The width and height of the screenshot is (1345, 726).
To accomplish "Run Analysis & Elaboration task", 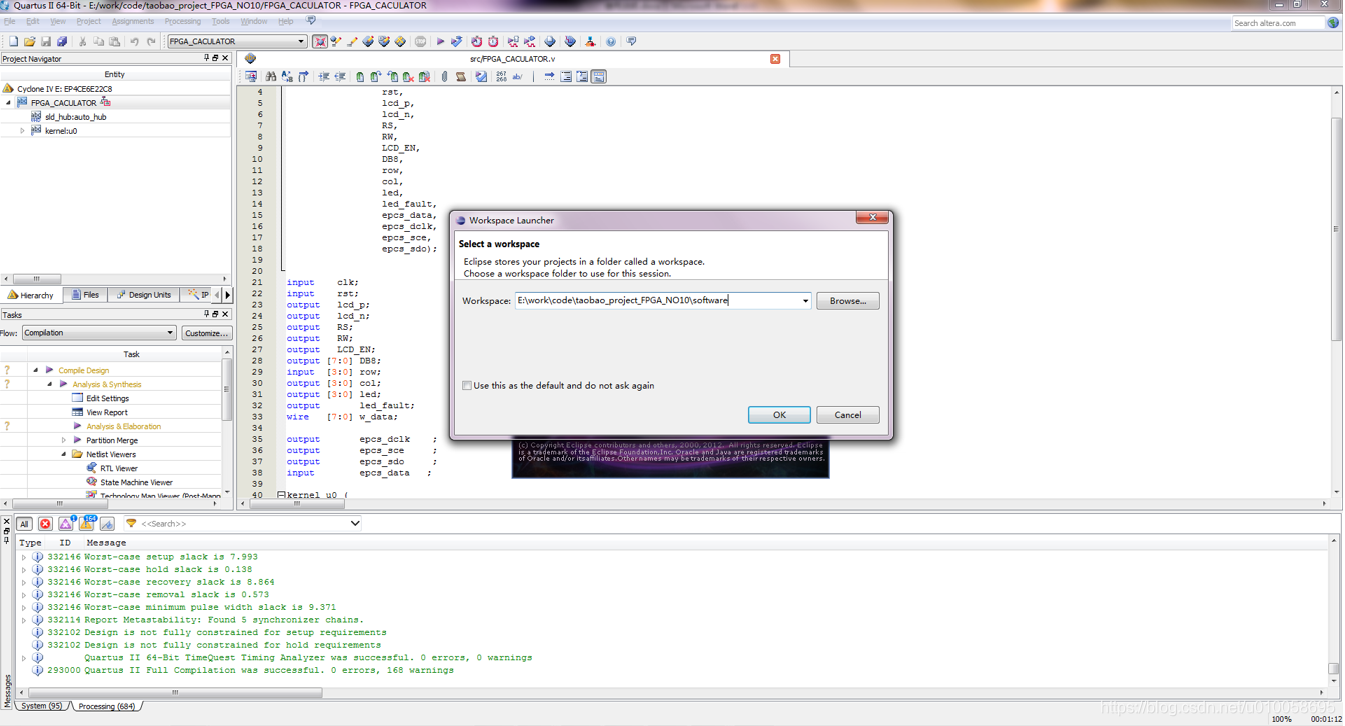I will coord(123,426).
